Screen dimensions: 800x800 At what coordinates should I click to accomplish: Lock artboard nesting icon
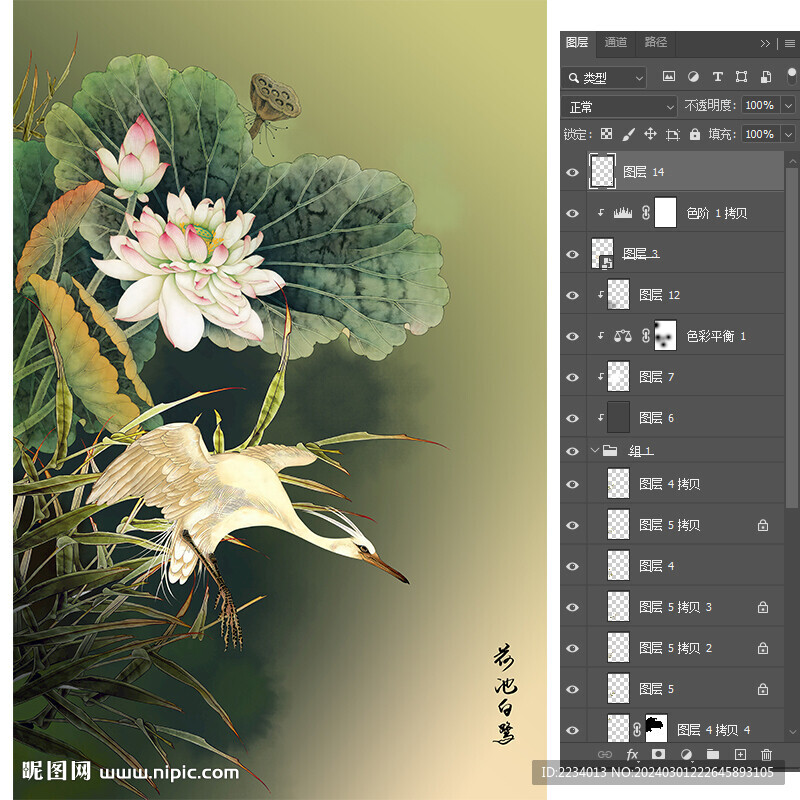click(673, 135)
